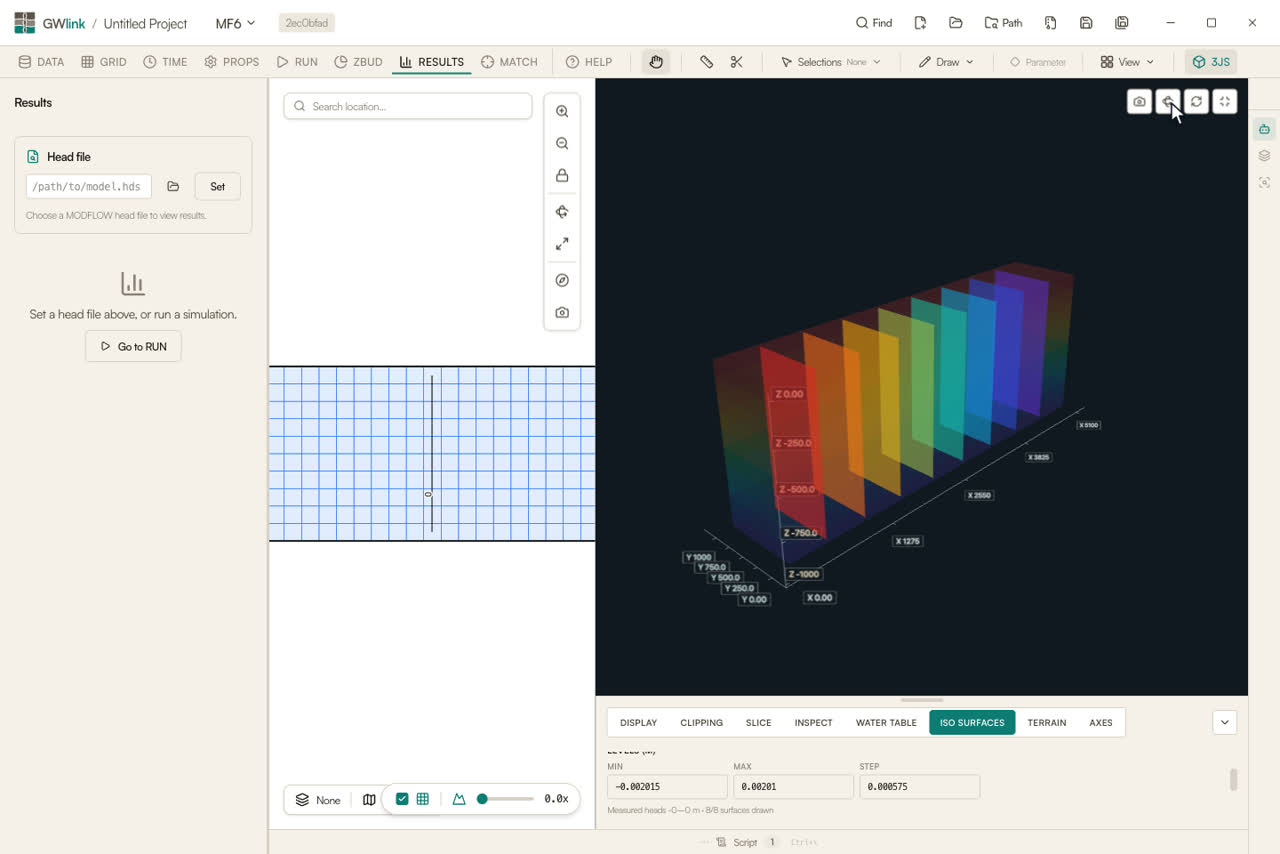Image resolution: width=1280 pixels, height=854 pixels.
Task: Switch to the SLICE tab
Action: (x=758, y=722)
